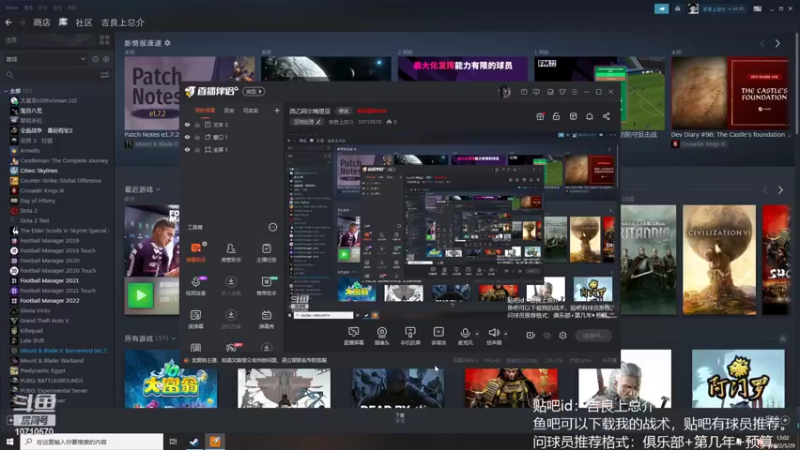800x450 pixels.
Task: Open 房管助手 tool in the toolbox
Action: [x=231, y=253]
